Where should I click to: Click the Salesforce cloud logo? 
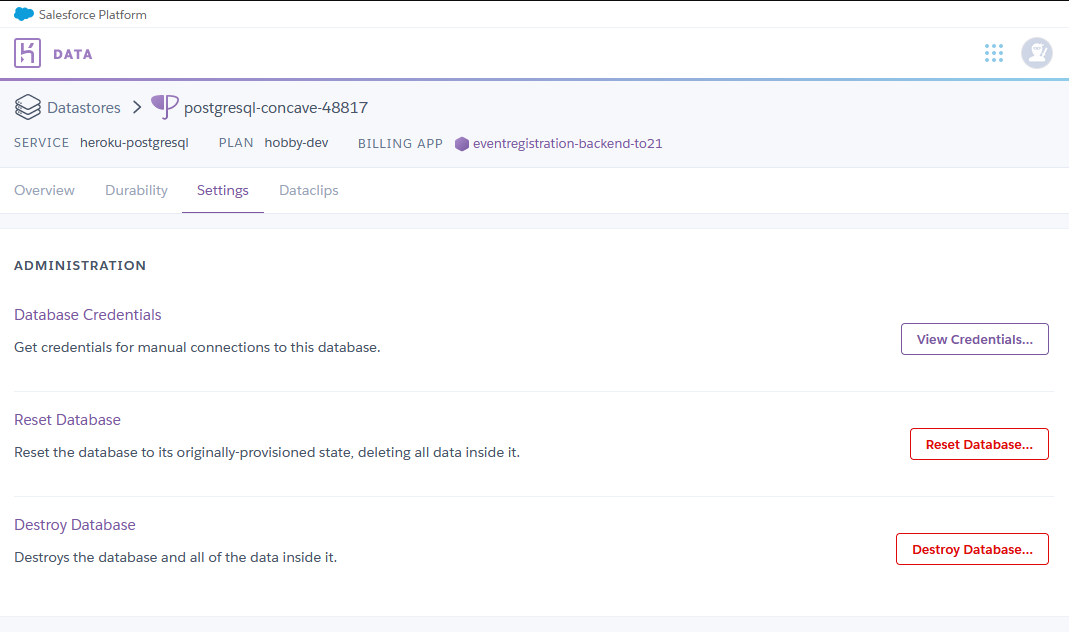click(x=24, y=14)
